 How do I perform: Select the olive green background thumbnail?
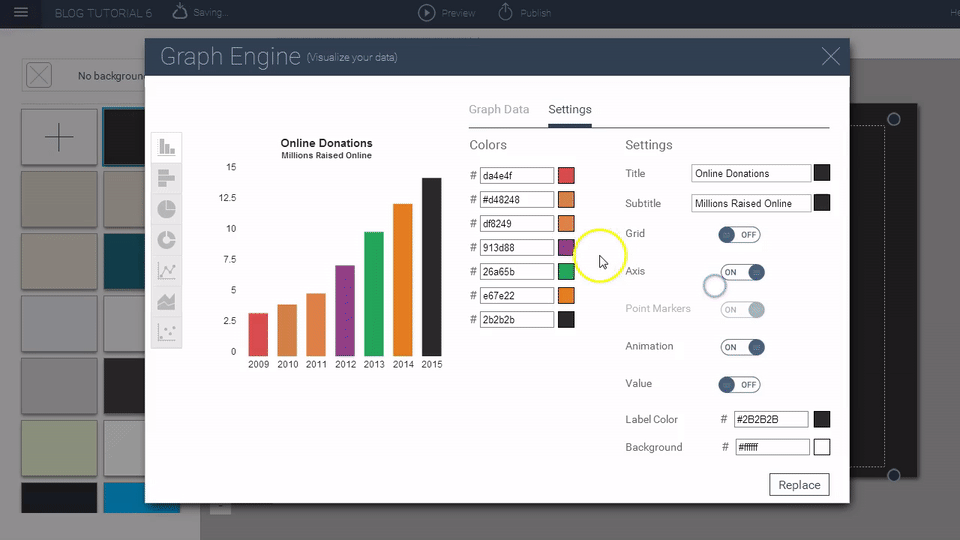(59, 448)
